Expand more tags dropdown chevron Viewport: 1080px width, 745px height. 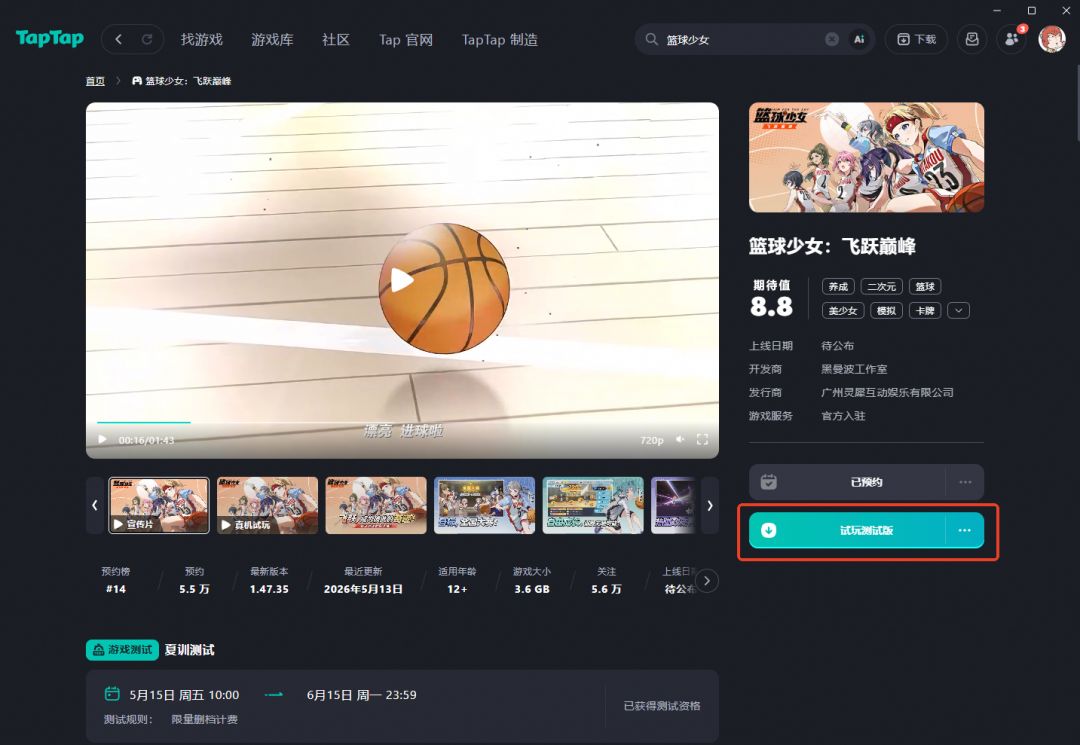pos(959,311)
